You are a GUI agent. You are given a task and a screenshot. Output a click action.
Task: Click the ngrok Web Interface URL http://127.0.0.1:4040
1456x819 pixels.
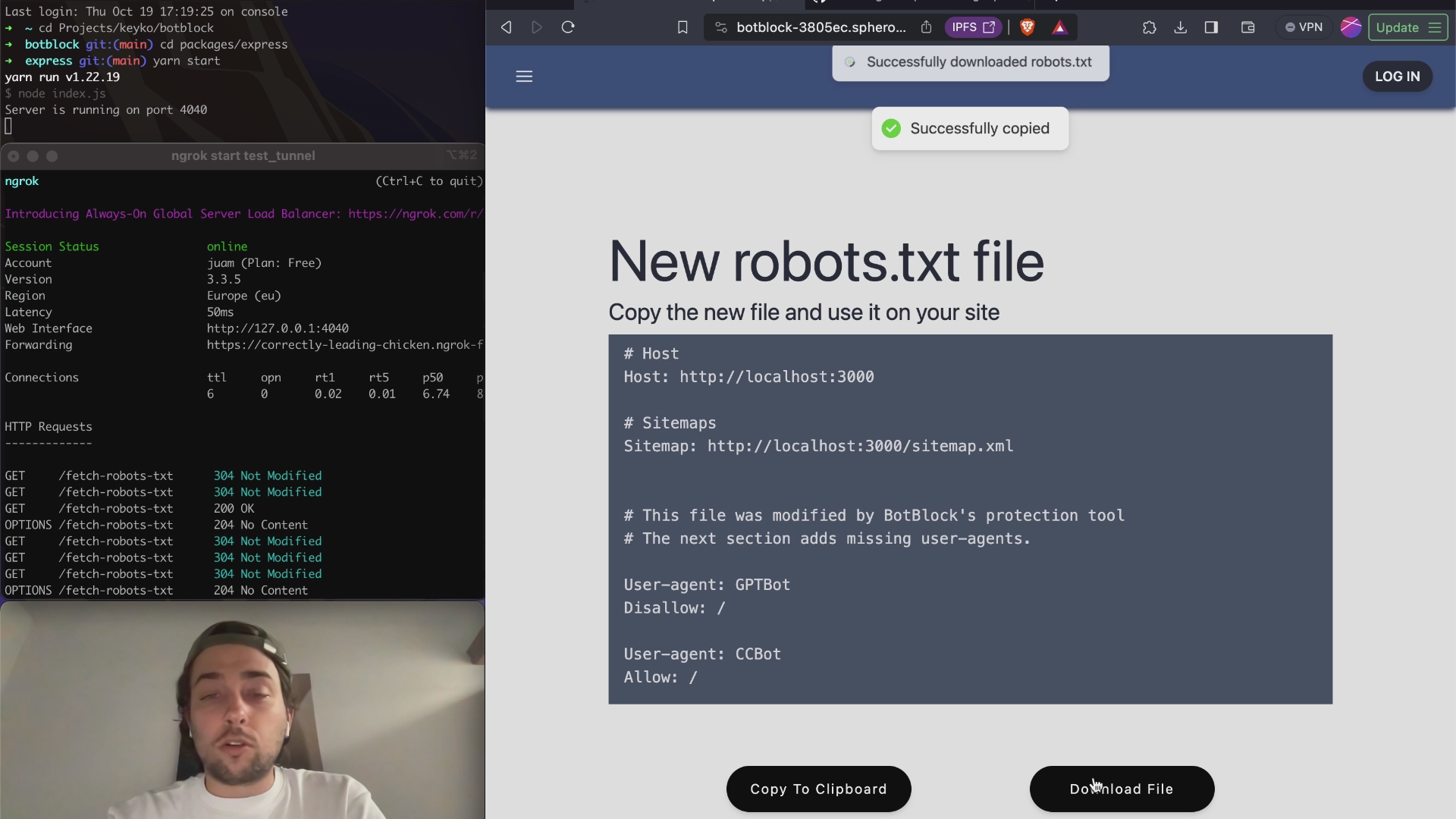pyautogui.click(x=278, y=328)
